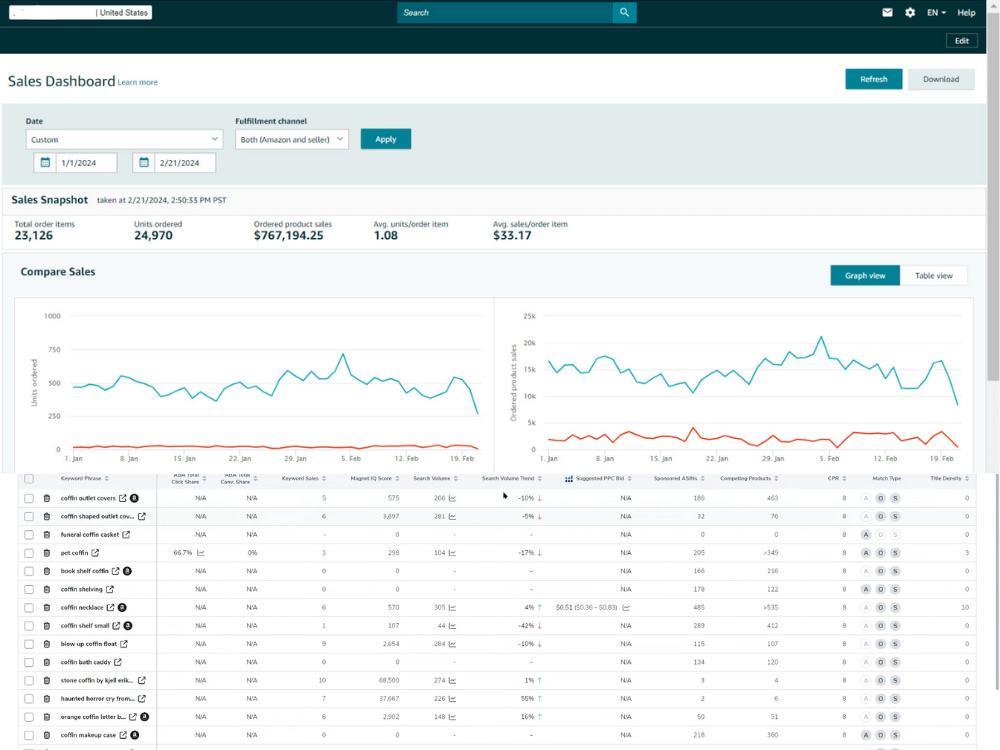Open the Date range dropdown showing Custom
This screenshot has width=1000, height=750.
pyautogui.click(x=124, y=139)
